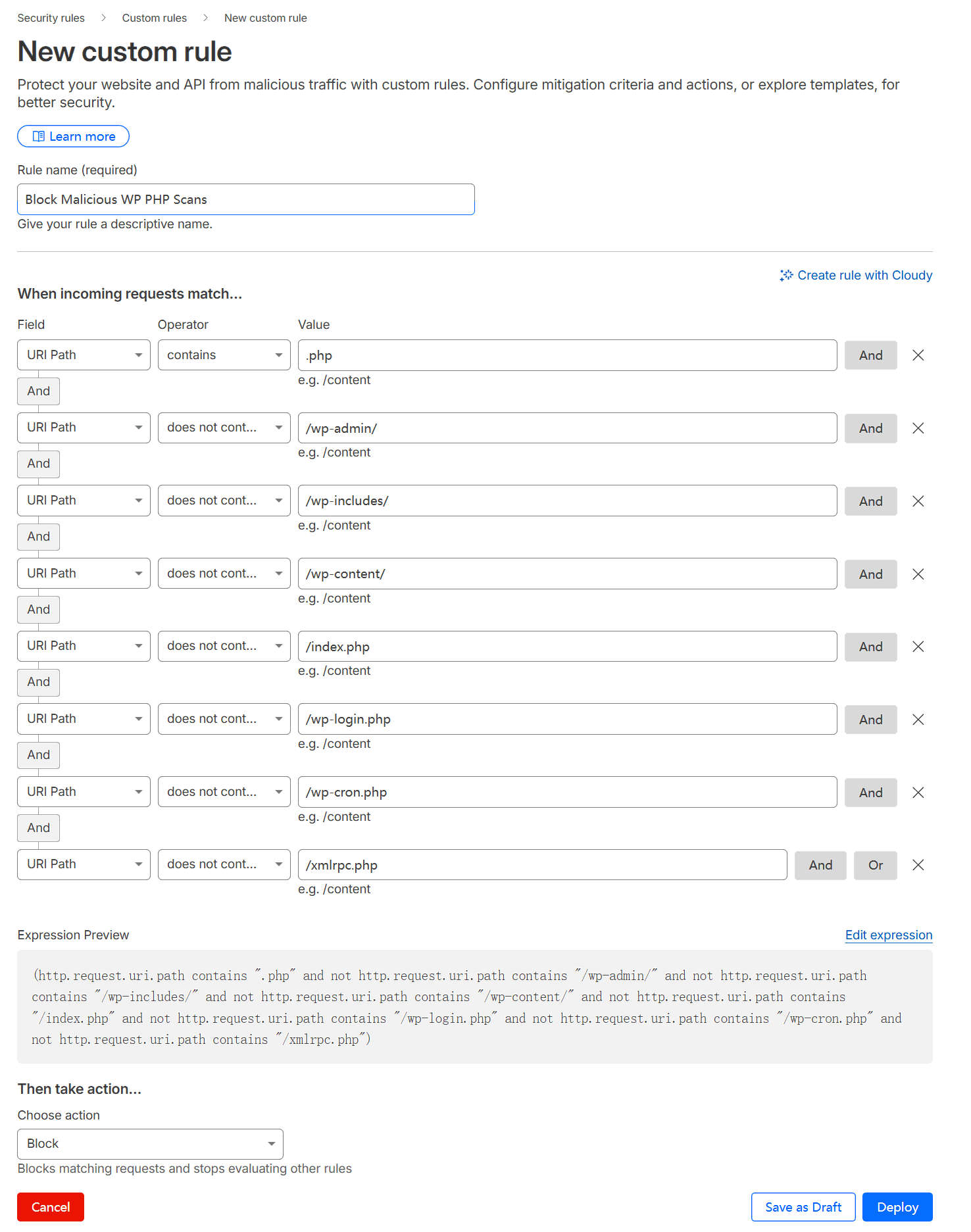Image resolution: width=971 pixels, height=1232 pixels.
Task: Delete the /wp-cron.php condition row
Action: [x=918, y=793]
